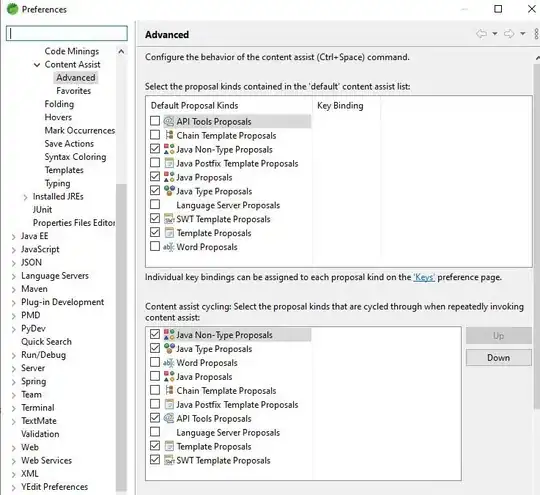Collapse the Content Assist tree node
The image size is (540, 495).
point(37,64)
